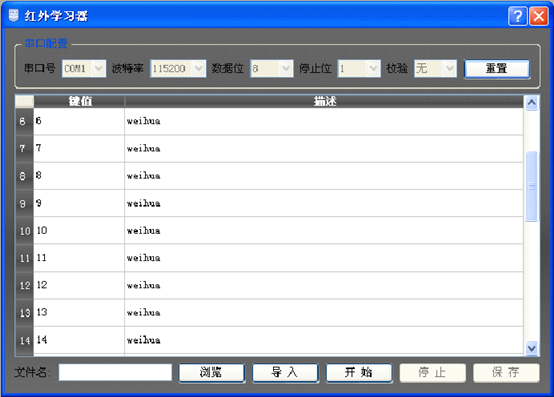Click the 文件名 input field
This screenshot has width=554, height=397.
[115, 372]
